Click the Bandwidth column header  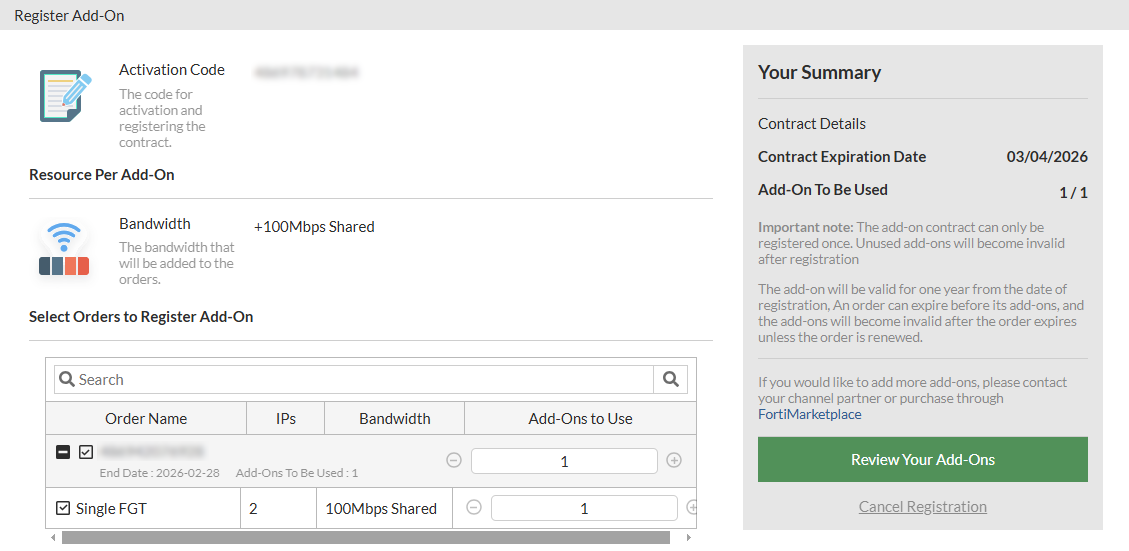tap(394, 418)
